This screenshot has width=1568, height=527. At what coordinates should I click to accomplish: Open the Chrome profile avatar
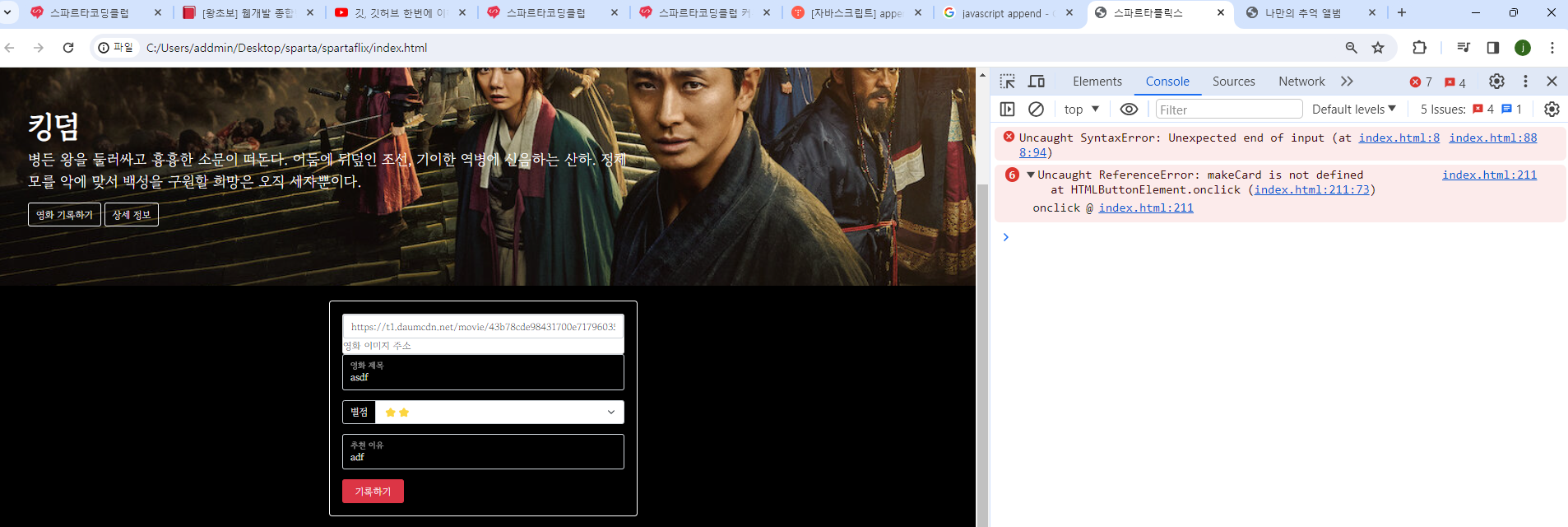[x=1523, y=48]
